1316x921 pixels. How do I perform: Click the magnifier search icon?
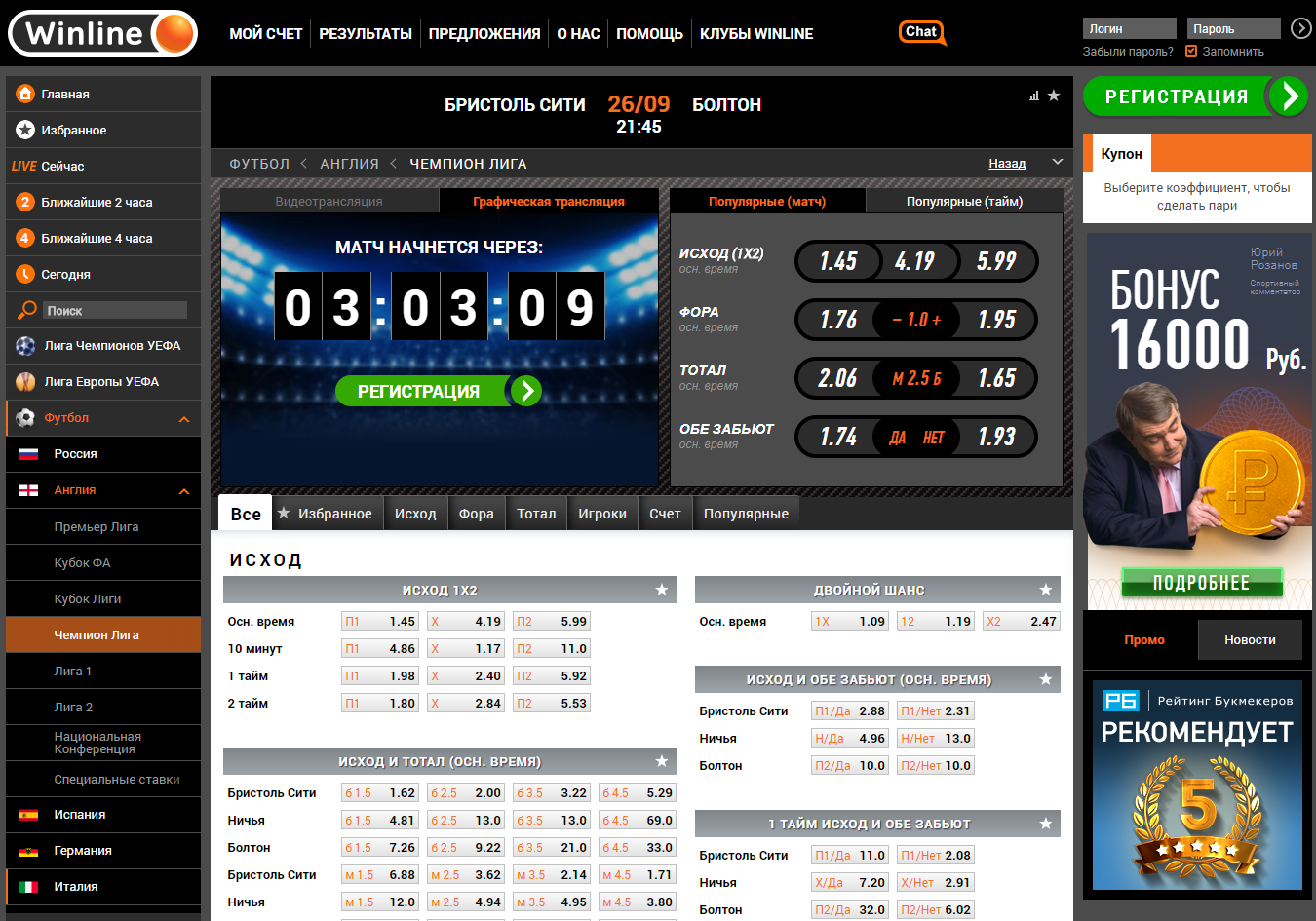click(x=26, y=310)
